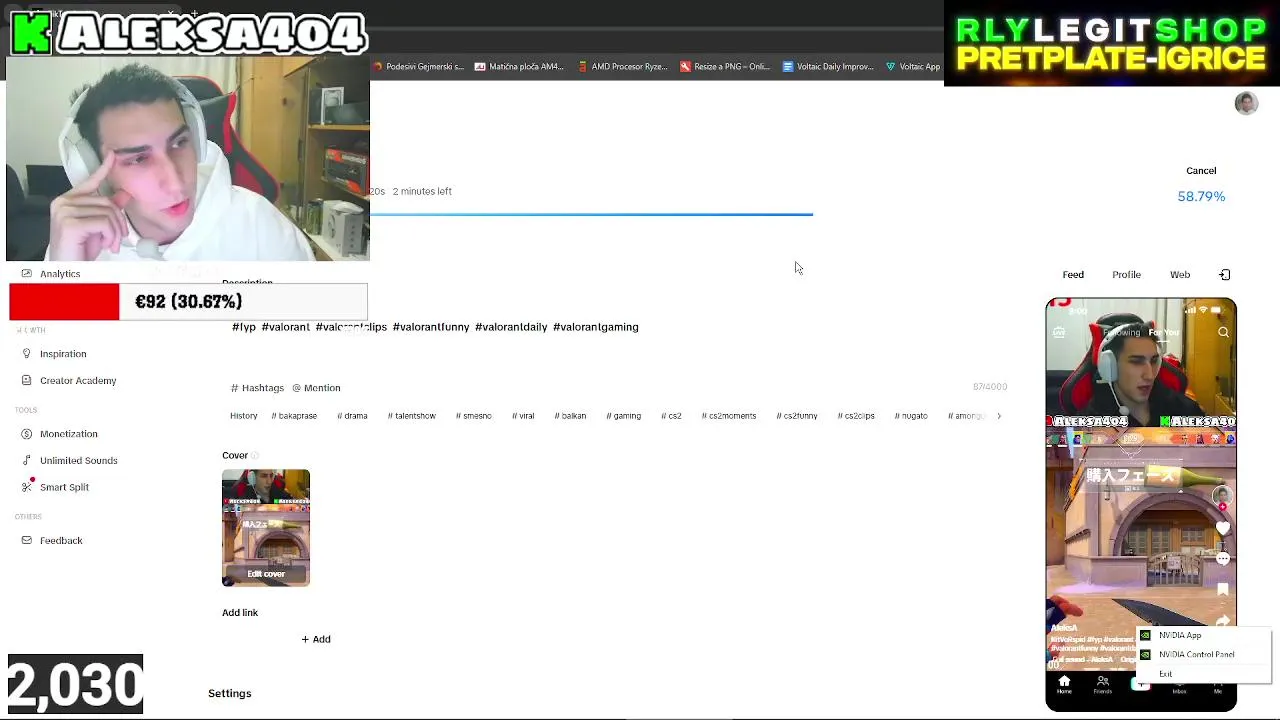Open the Creator Academy icon
The width and height of the screenshot is (1280, 720).
[27, 381]
